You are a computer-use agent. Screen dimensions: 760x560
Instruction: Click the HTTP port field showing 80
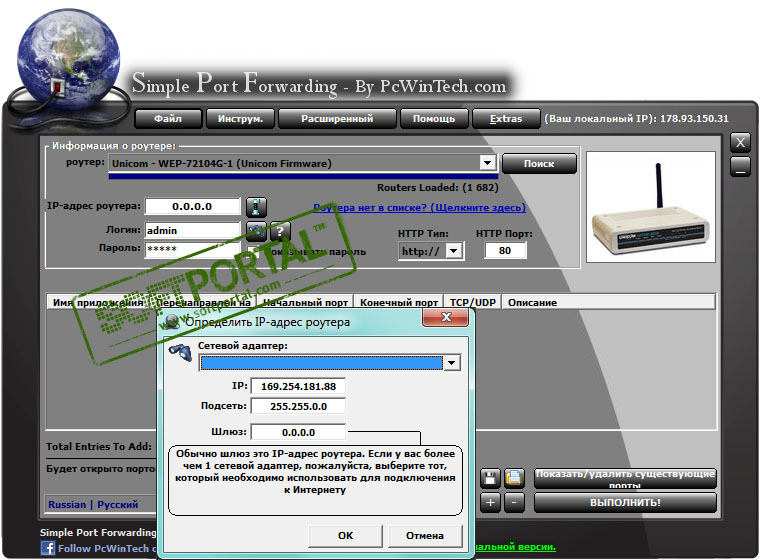(x=505, y=251)
